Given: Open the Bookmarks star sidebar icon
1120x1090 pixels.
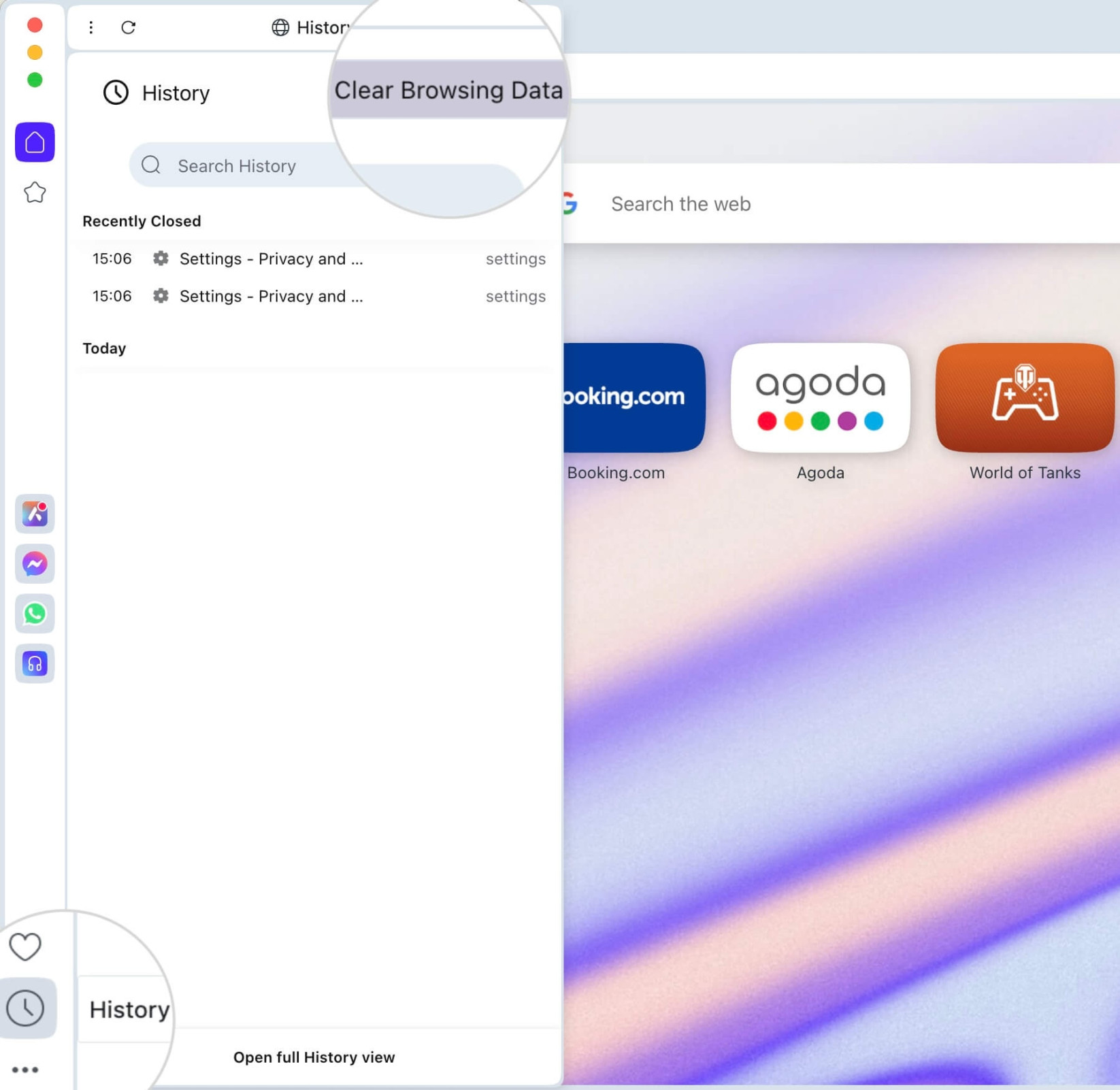Looking at the screenshot, I should click(35, 193).
